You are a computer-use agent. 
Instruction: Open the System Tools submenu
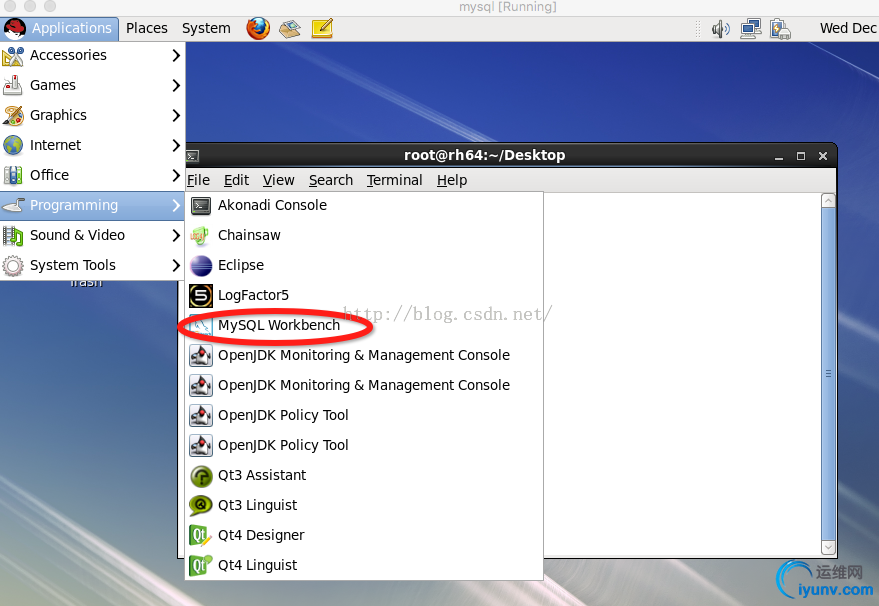[x=92, y=265]
